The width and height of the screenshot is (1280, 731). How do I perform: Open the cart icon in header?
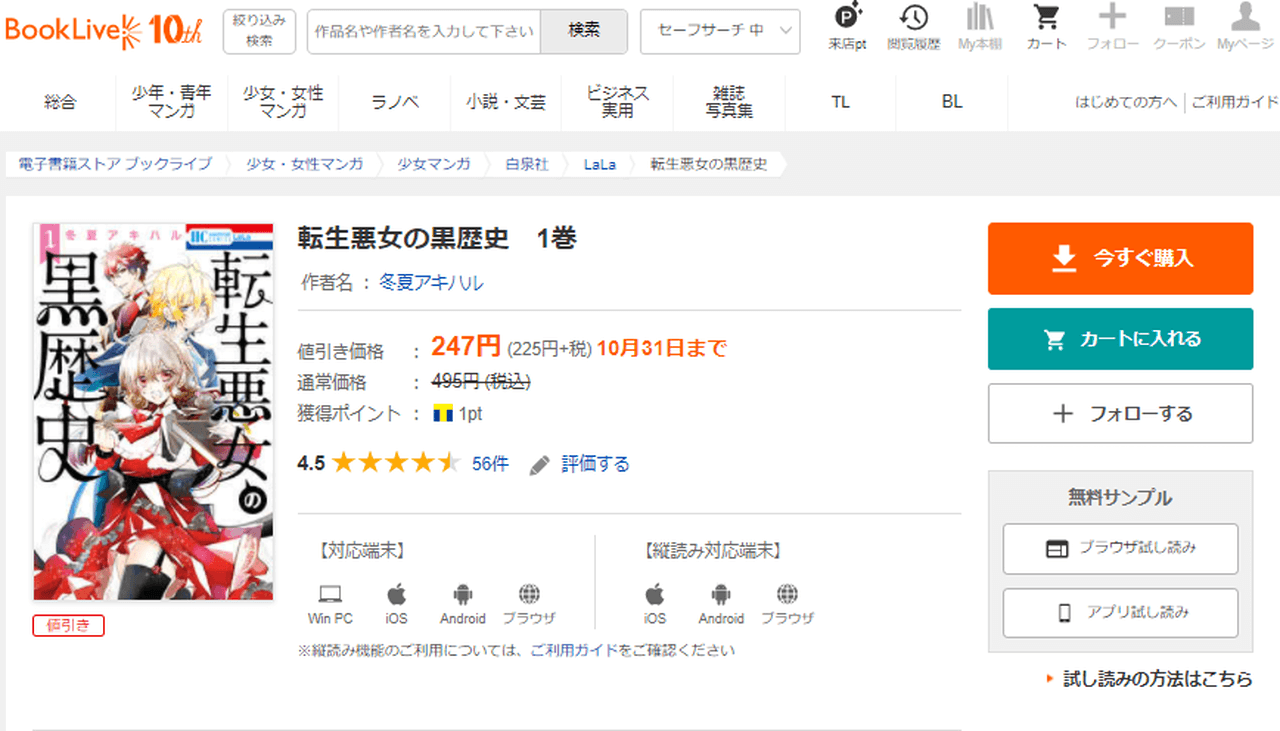tap(1046, 27)
